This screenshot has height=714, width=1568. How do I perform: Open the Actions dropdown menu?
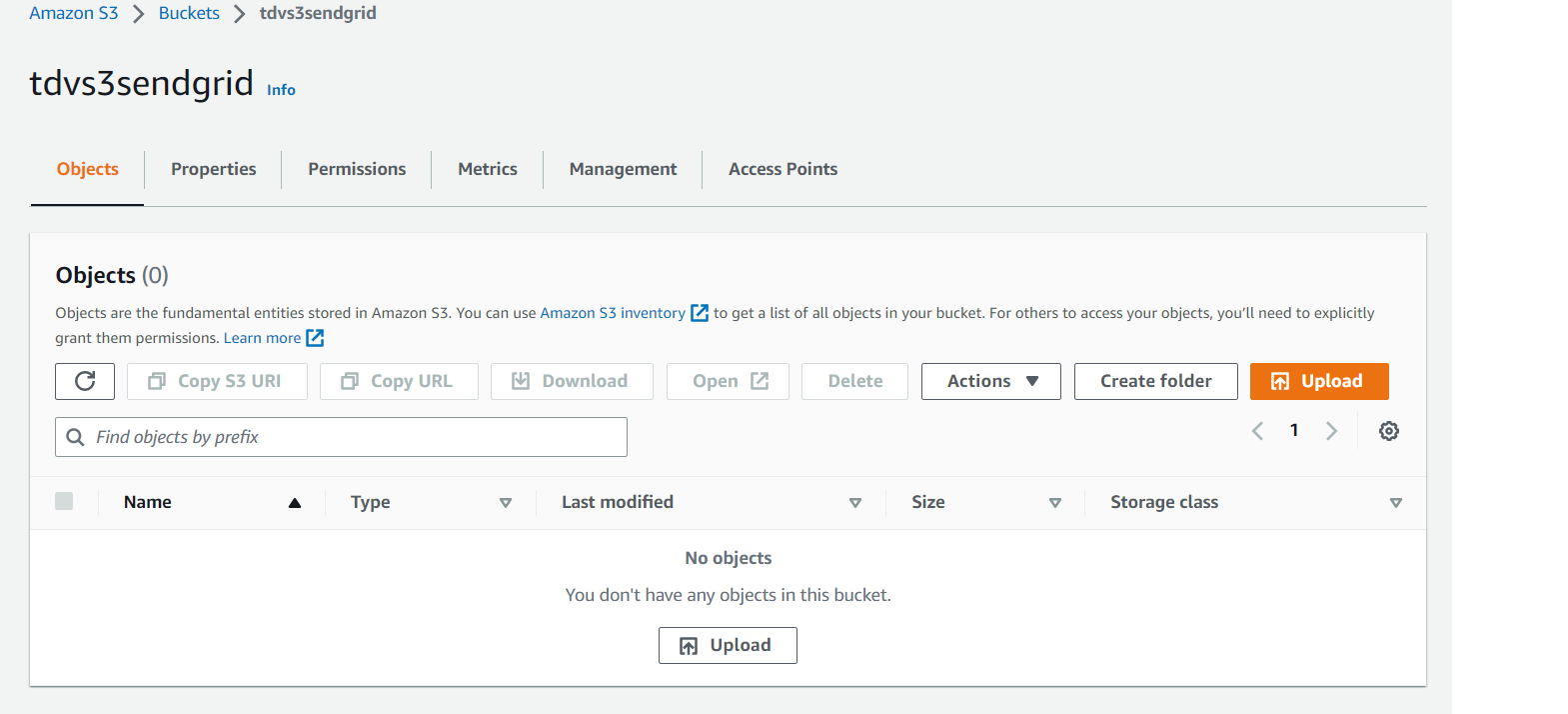tap(991, 381)
